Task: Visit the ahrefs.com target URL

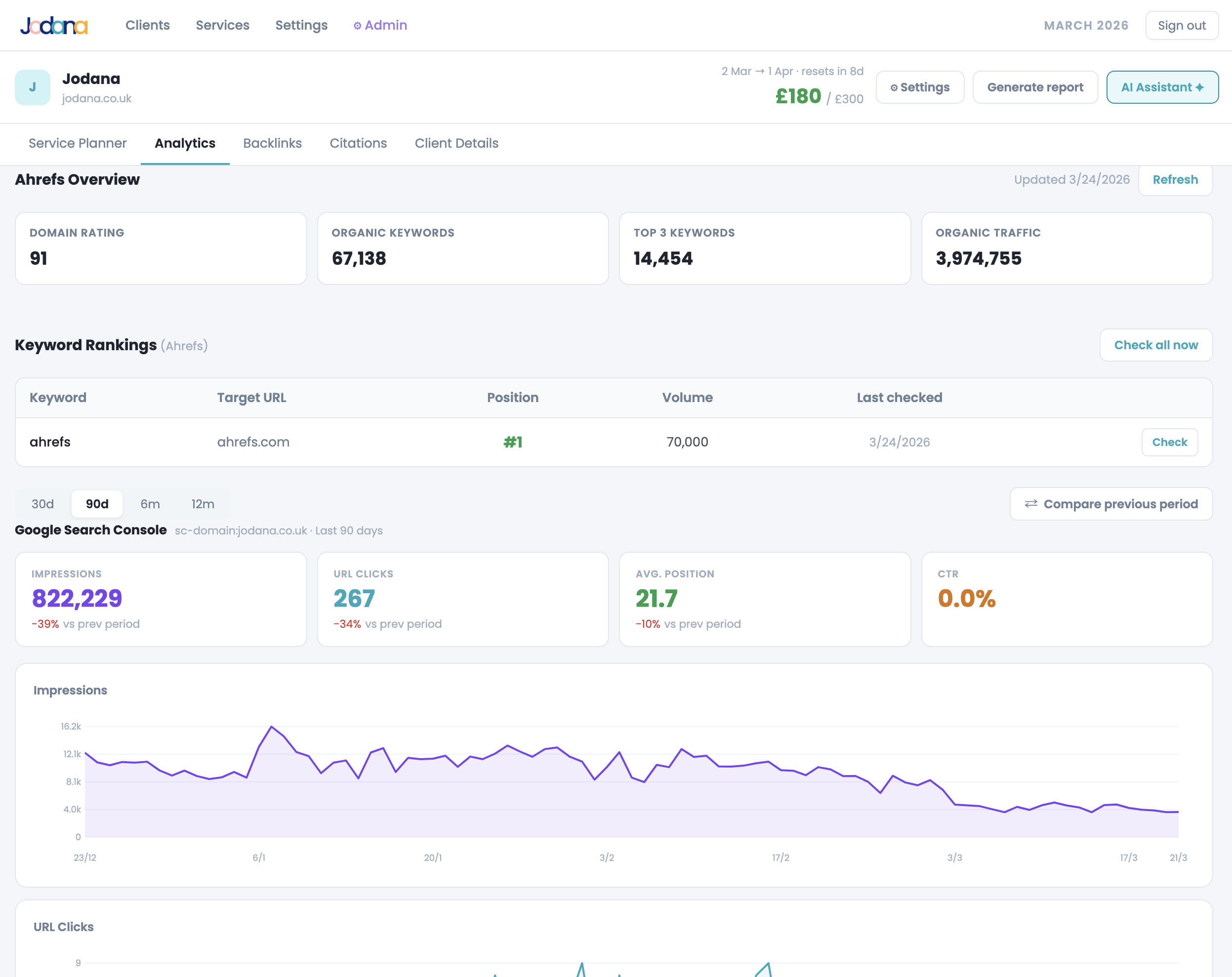Action: pyautogui.click(x=253, y=442)
